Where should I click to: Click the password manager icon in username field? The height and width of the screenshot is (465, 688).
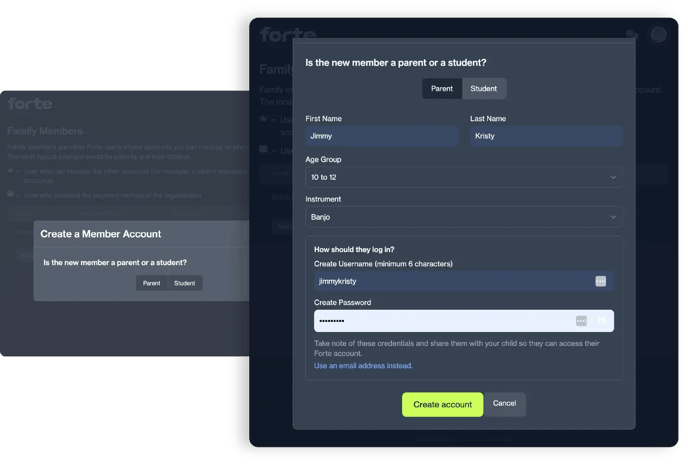click(x=600, y=281)
